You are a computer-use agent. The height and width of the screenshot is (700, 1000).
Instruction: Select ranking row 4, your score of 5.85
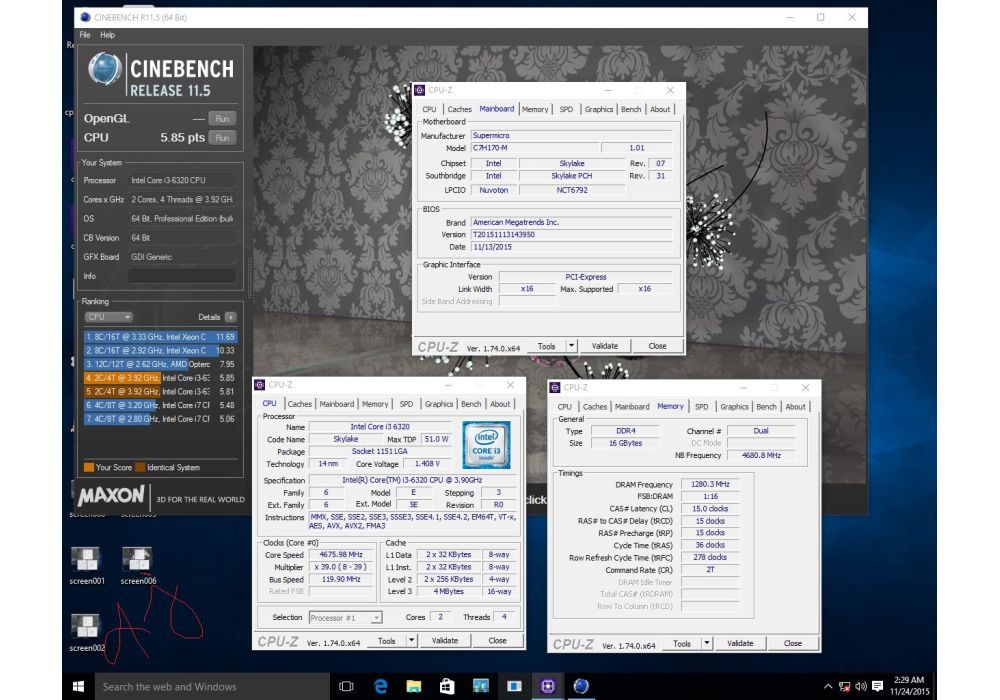(x=160, y=378)
